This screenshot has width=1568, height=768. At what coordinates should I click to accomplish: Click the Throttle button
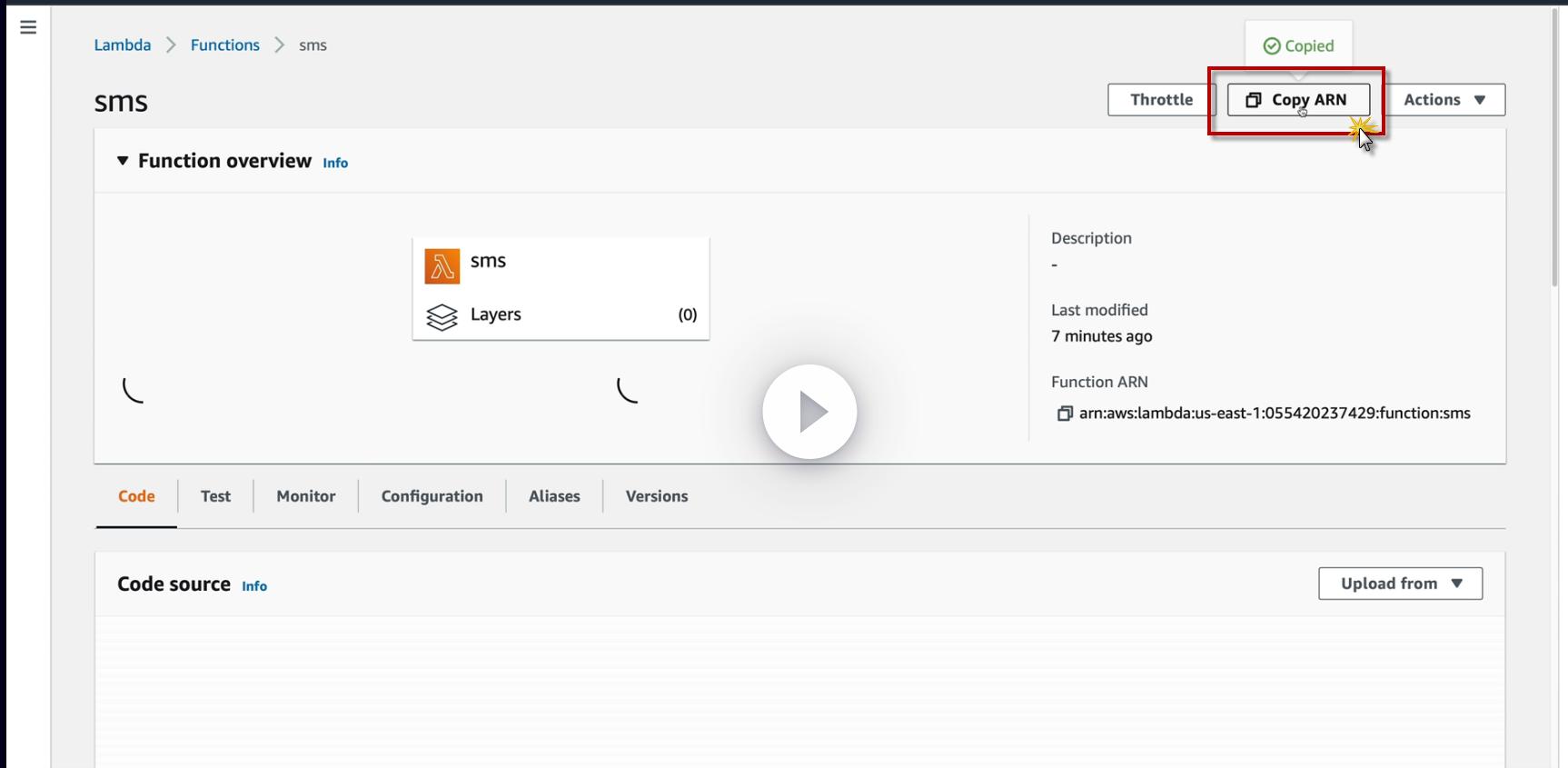1161,100
